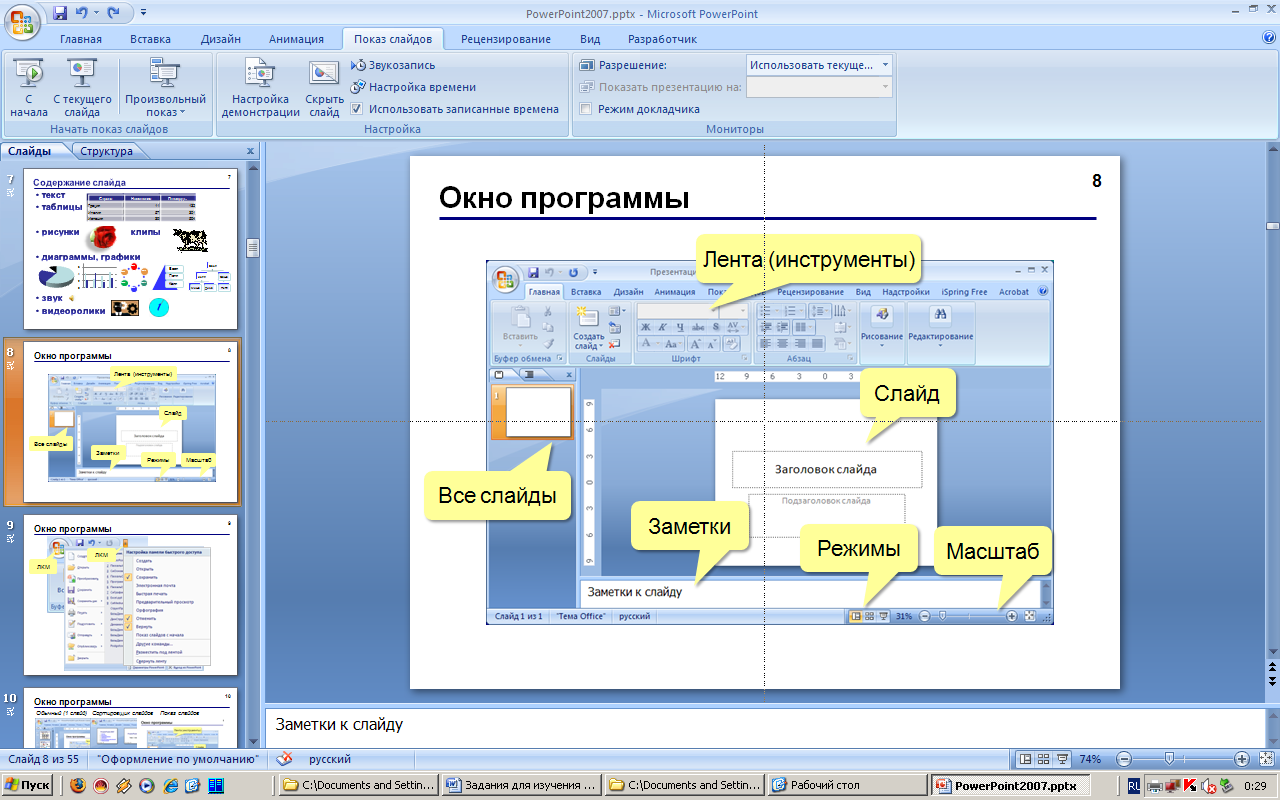The width and height of the screenshot is (1280, 800).
Task: Start slideshow from beginning (С начала)
Action: tap(29, 87)
